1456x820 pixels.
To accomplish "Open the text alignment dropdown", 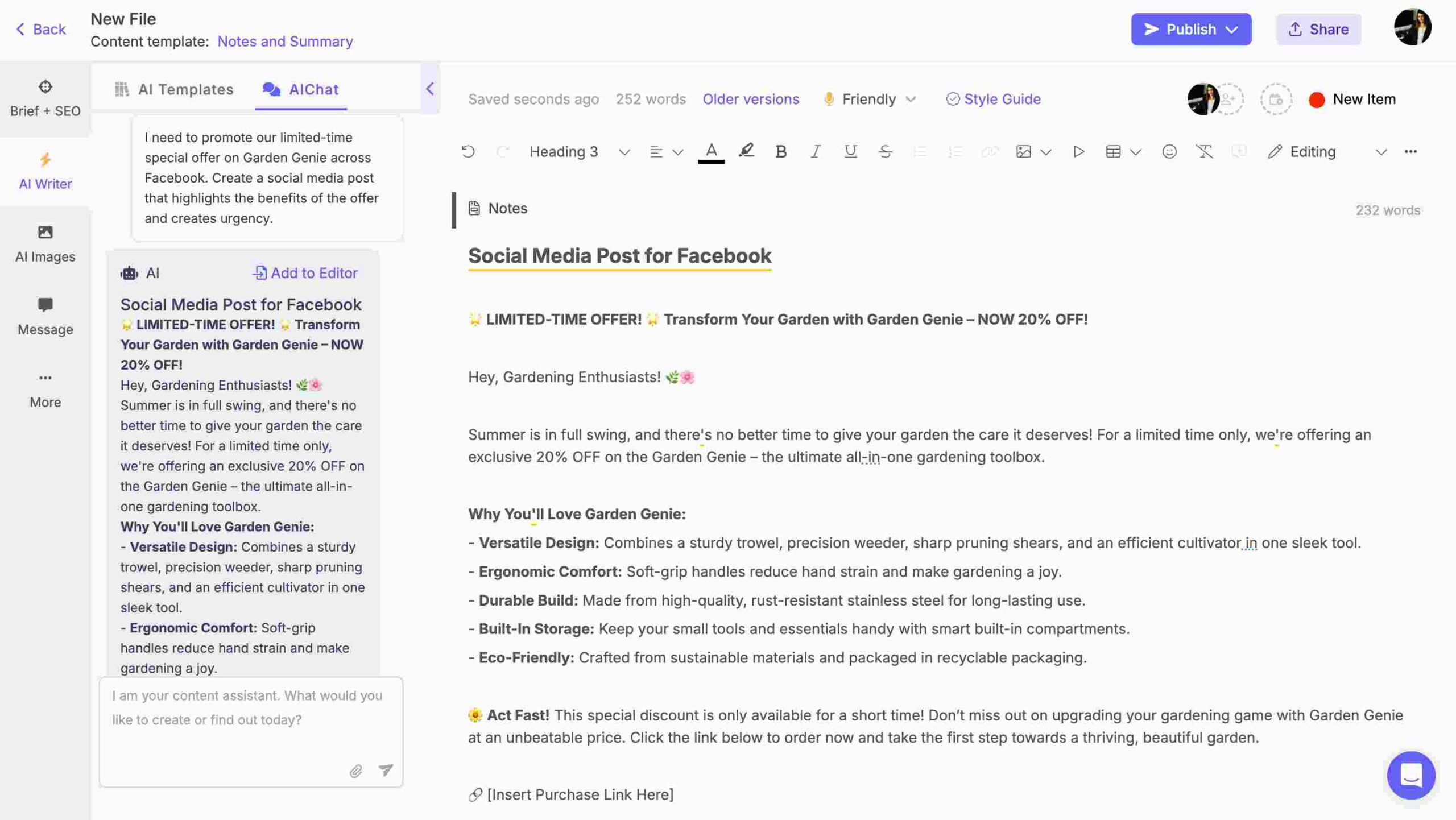I will [x=666, y=152].
